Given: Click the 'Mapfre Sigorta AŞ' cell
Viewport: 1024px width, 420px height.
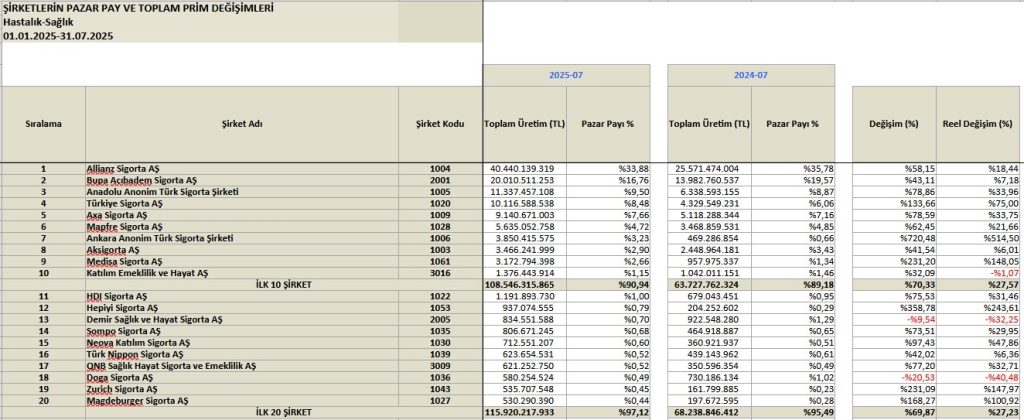Looking at the screenshot, I should point(242,226).
